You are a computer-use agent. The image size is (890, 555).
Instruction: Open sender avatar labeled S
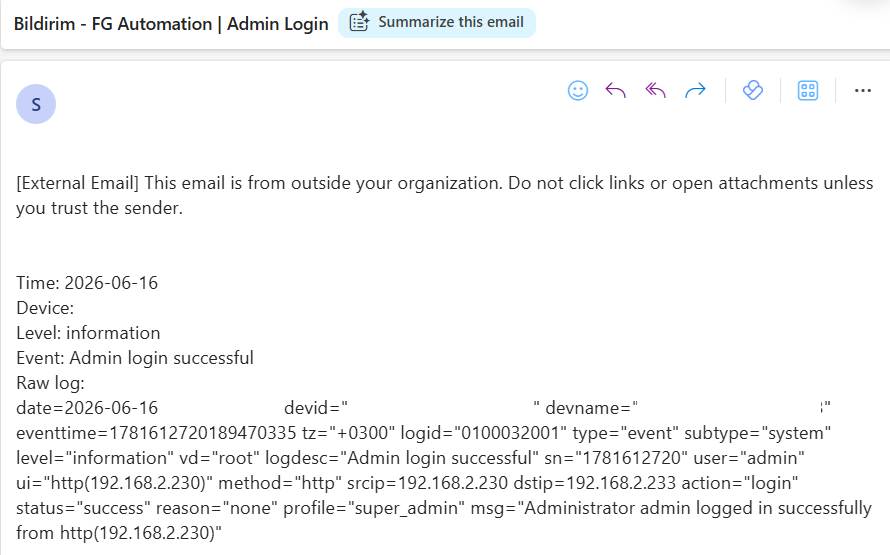coord(36,104)
